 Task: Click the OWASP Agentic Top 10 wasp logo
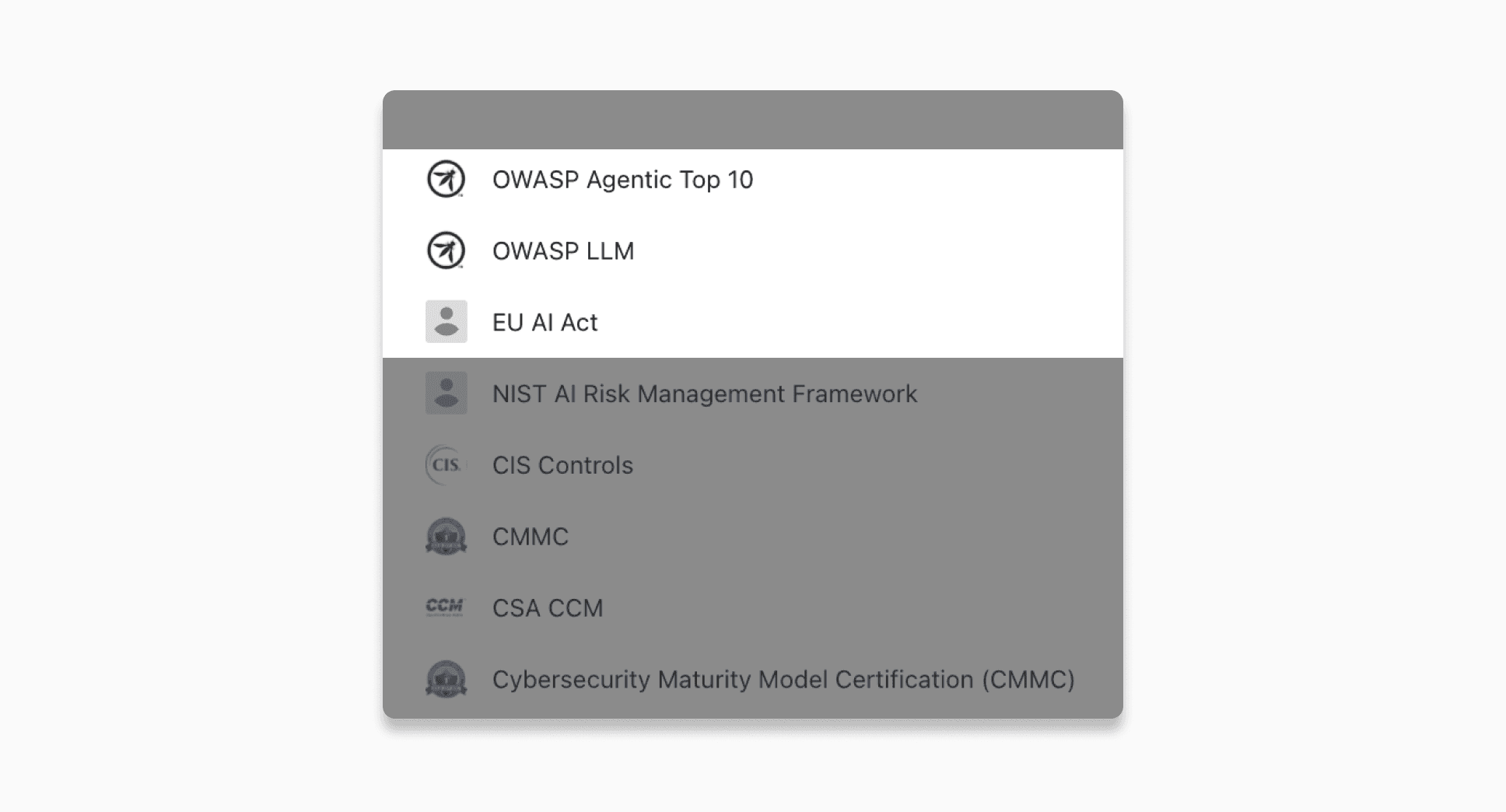(x=446, y=179)
